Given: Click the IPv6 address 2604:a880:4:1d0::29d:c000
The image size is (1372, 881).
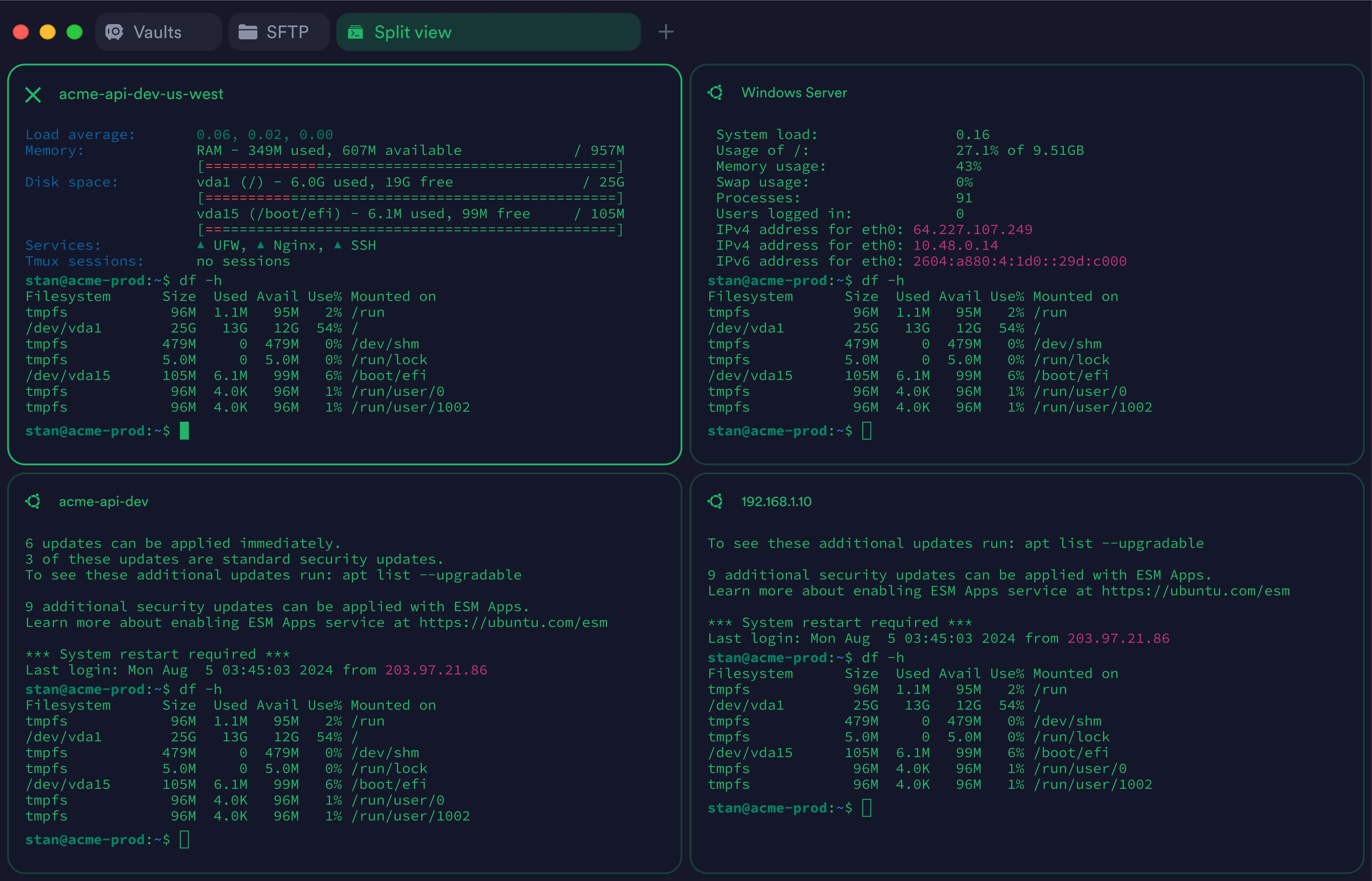Looking at the screenshot, I should [1020, 261].
